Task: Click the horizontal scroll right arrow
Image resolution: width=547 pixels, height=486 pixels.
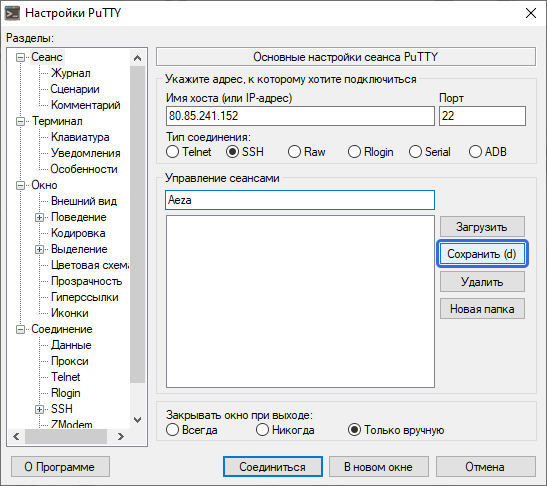Action: point(121,436)
